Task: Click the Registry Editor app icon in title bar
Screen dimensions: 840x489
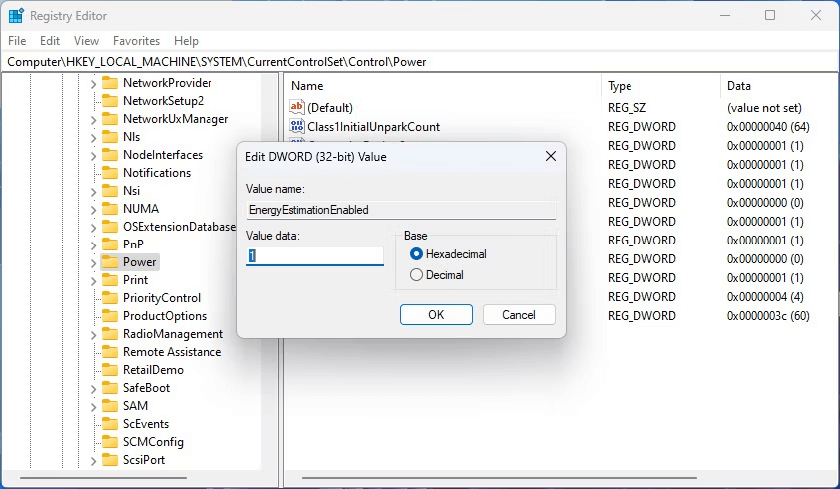Action: [16, 16]
